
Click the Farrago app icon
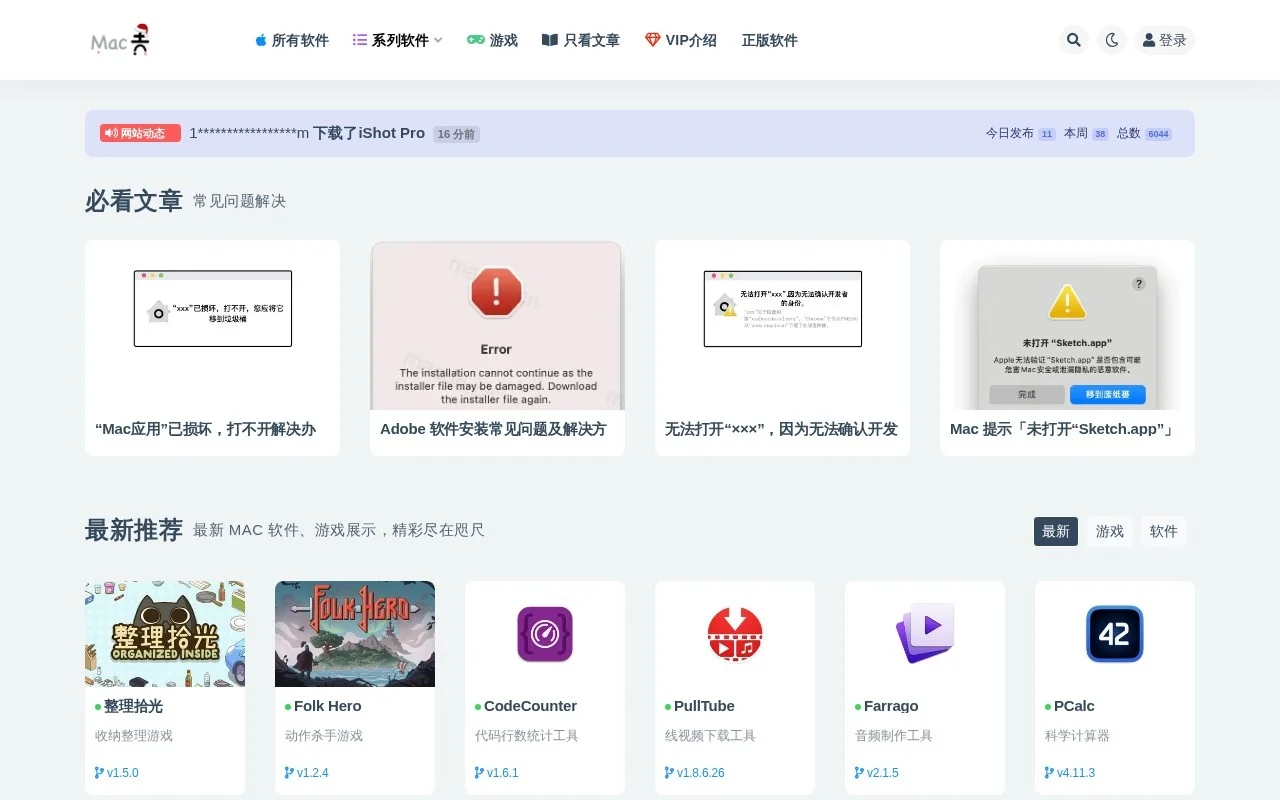[924, 634]
